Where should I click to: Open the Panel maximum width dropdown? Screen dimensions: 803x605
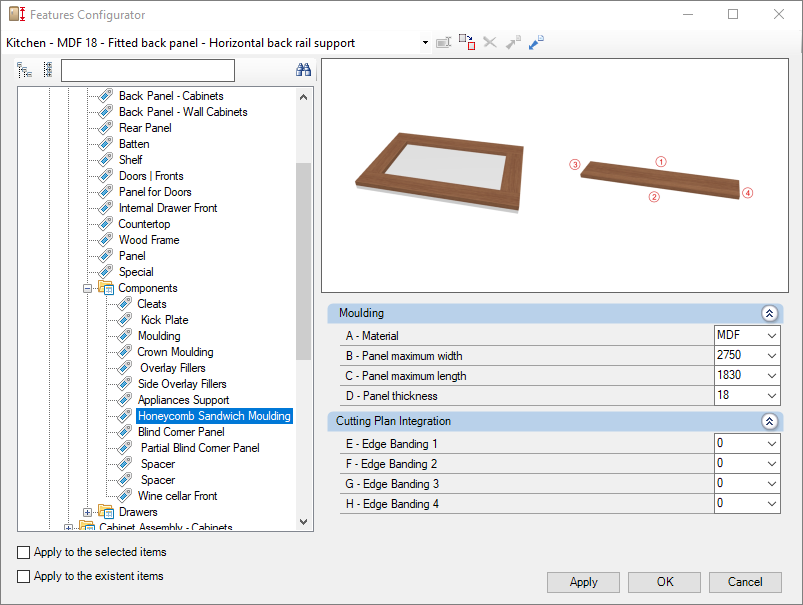pos(772,356)
